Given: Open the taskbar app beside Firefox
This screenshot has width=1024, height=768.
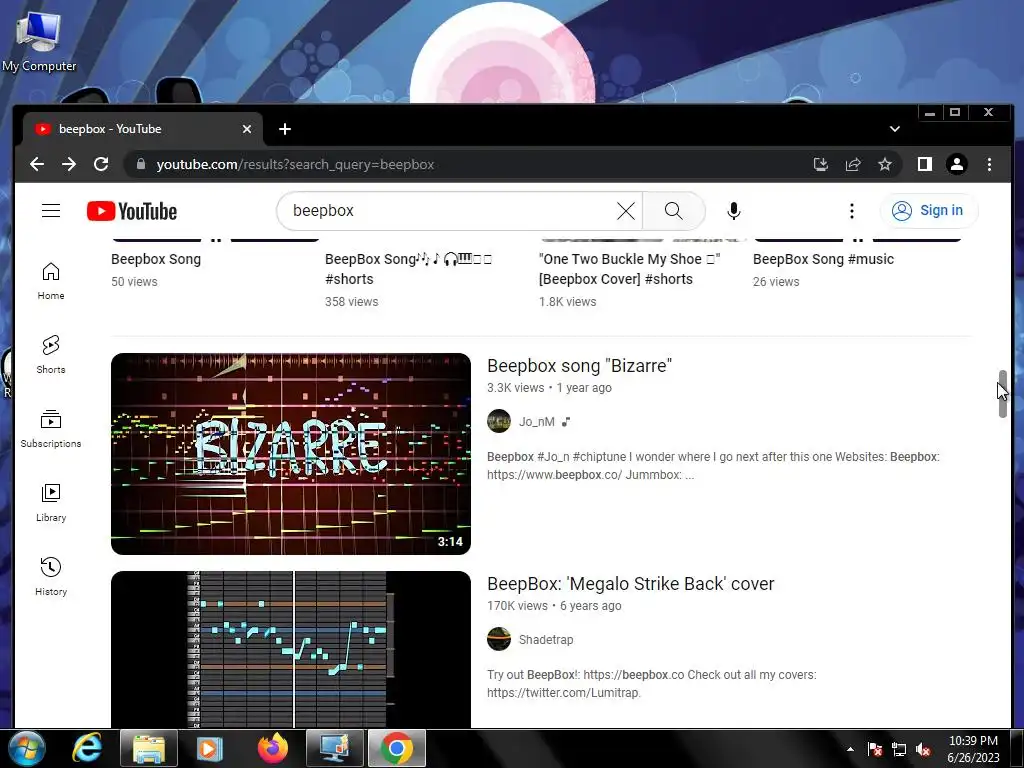Looking at the screenshot, I should click(x=334, y=748).
